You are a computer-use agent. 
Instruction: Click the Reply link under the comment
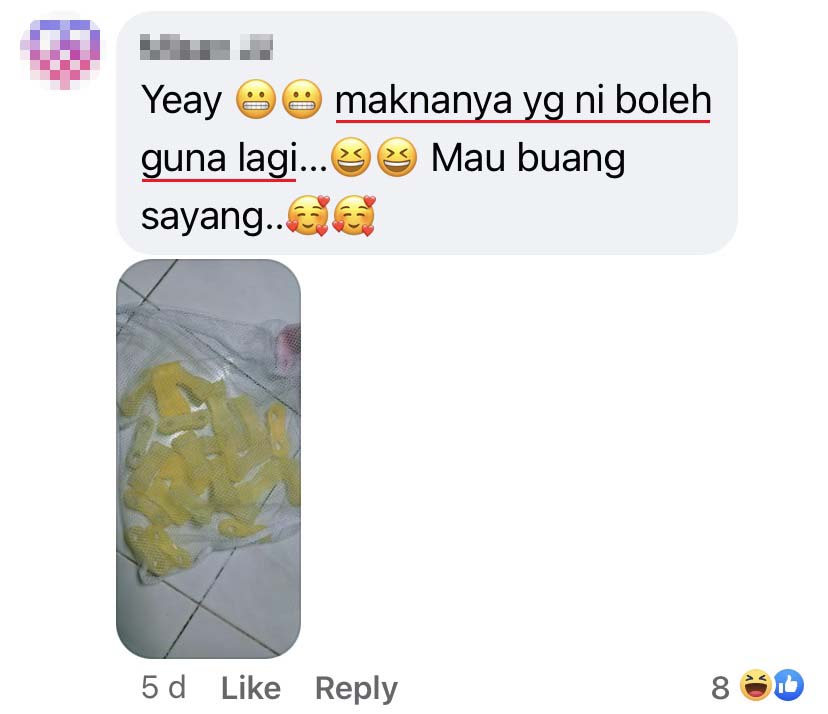[356, 689]
